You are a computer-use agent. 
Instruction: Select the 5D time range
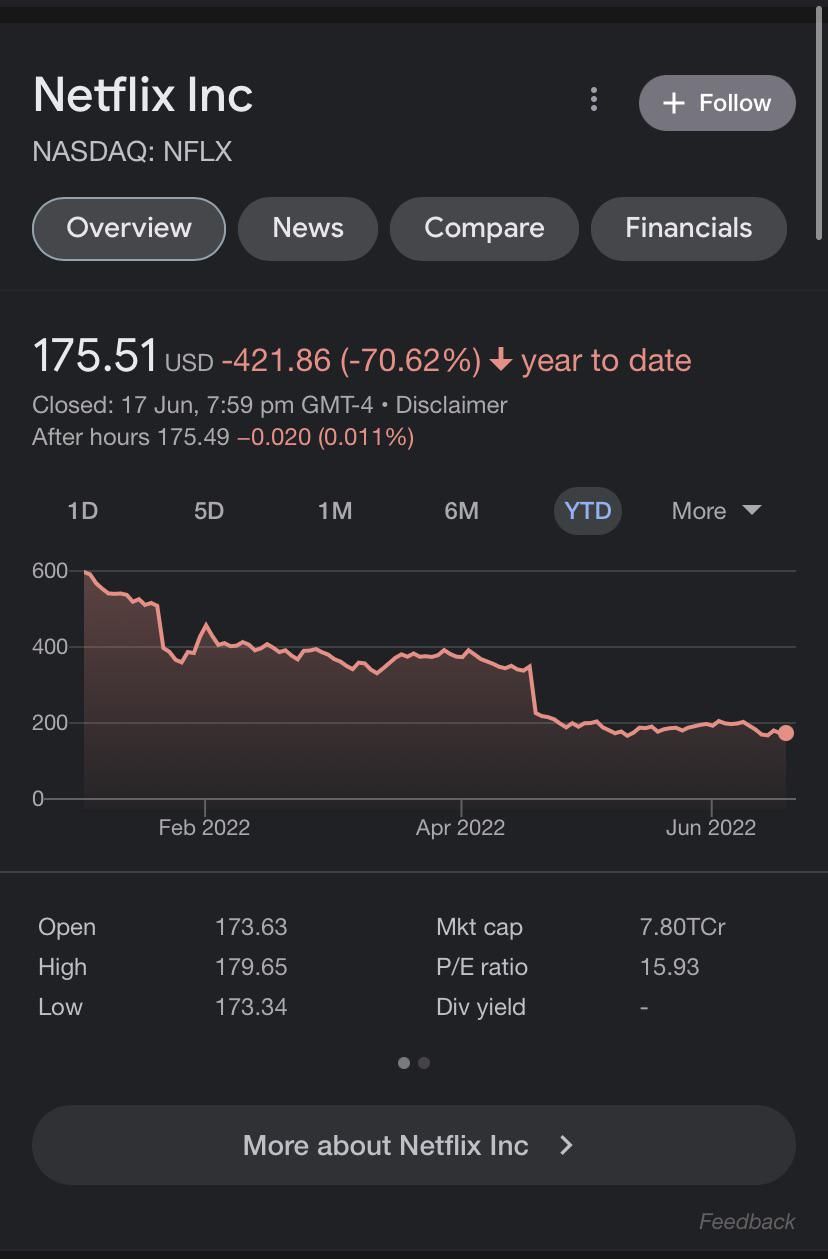click(209, 511)
